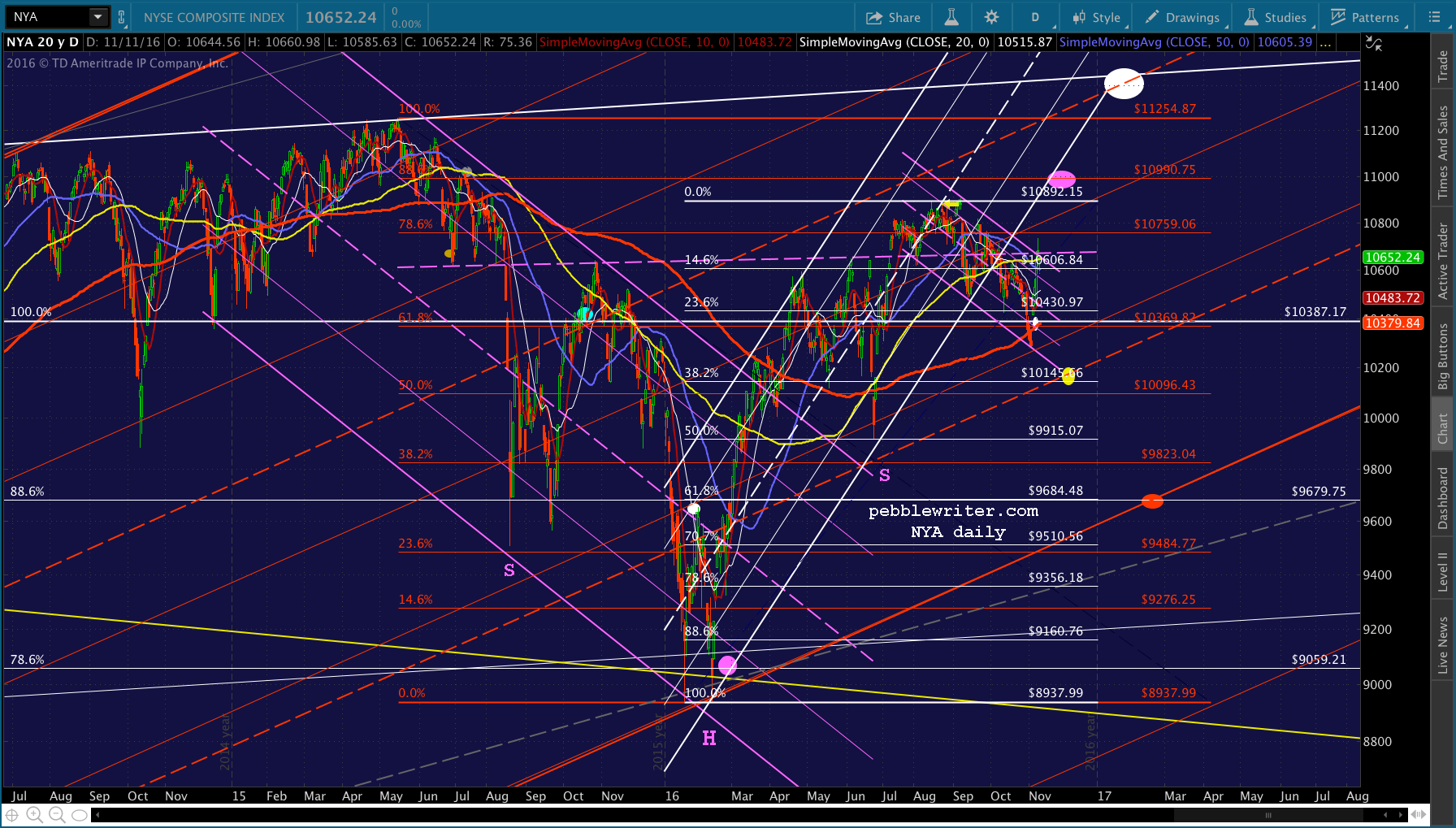1456x828 pixels.
Task: Click the oval reset-zoom icon
Action: (x=79, y=814)
